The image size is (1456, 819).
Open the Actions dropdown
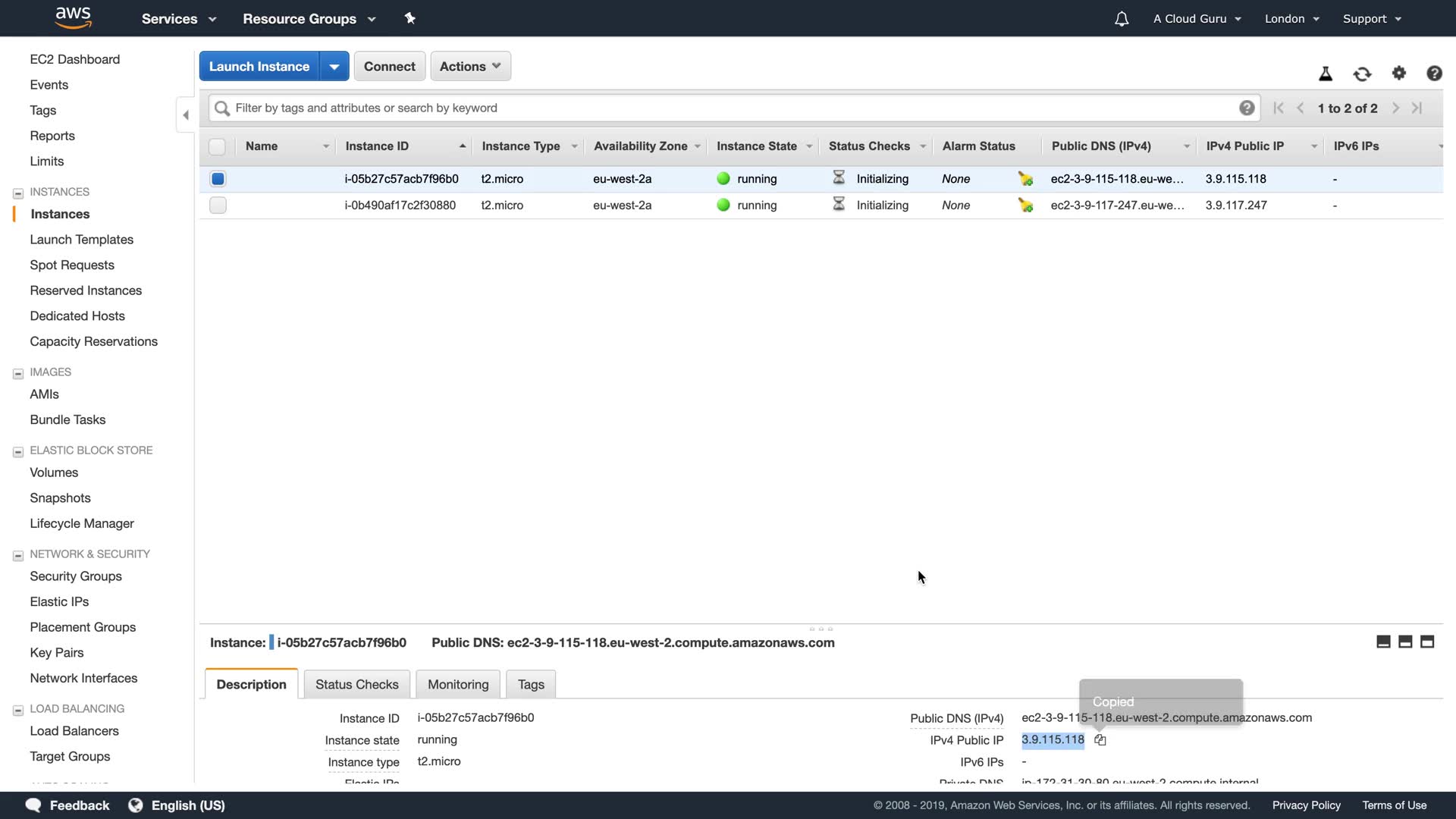(x=470, y=67)
